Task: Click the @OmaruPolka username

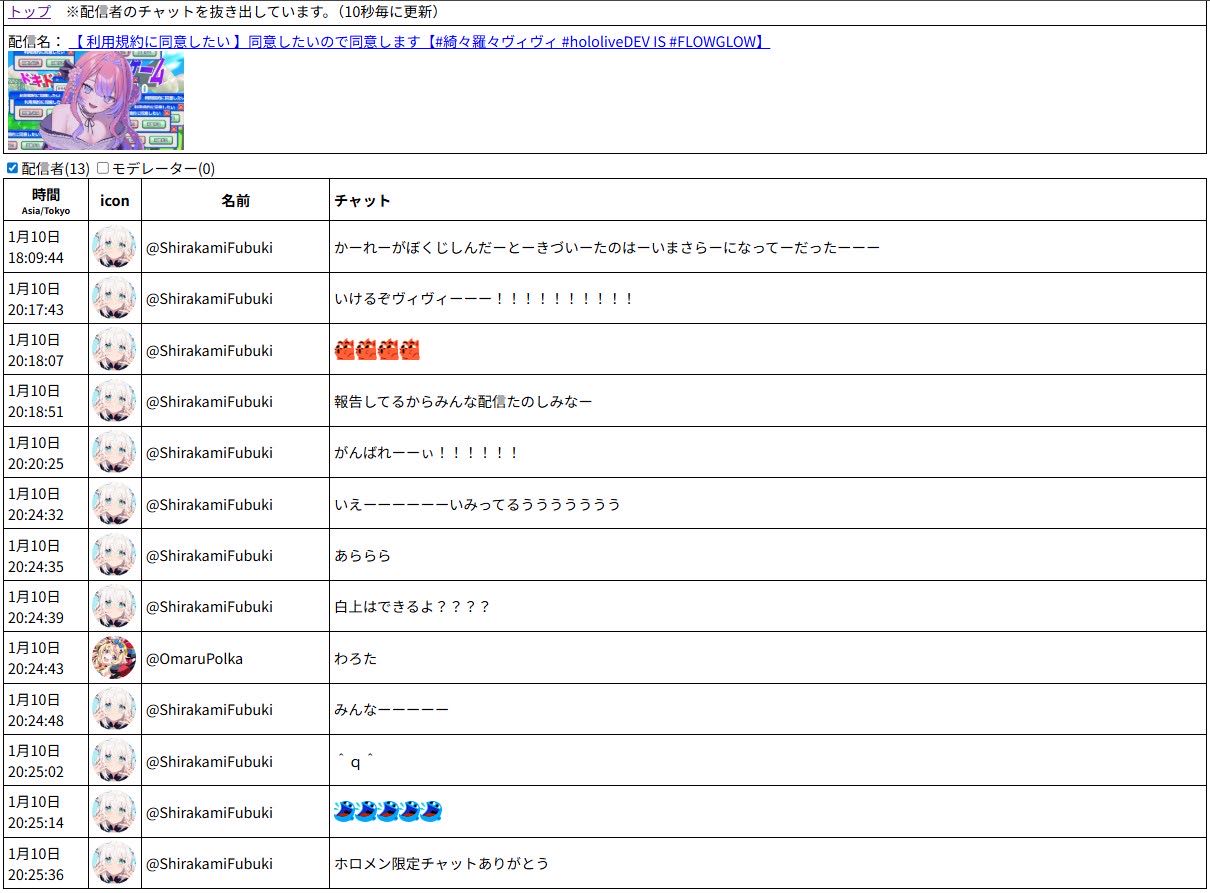Action: click(x=194, y=659)
